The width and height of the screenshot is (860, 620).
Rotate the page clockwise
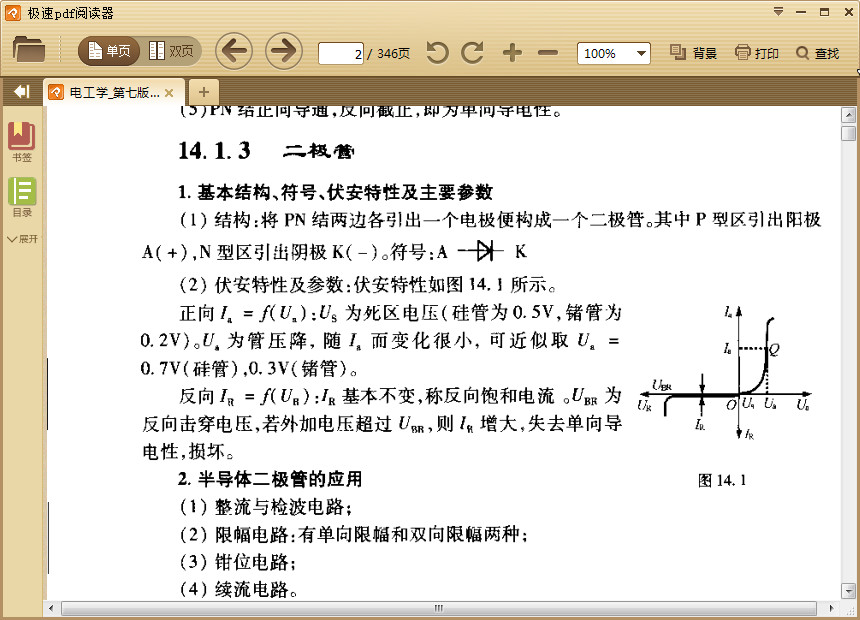pyautogui.click(x=471, y=53)
